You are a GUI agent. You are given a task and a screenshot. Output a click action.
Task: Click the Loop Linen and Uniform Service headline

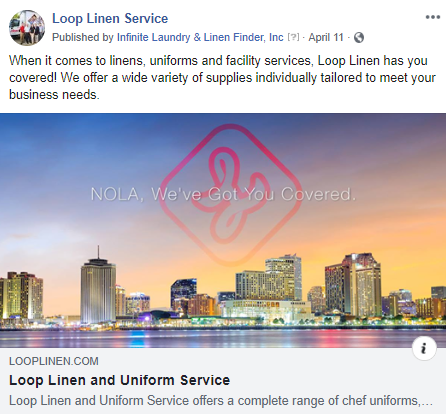(119, 380)
